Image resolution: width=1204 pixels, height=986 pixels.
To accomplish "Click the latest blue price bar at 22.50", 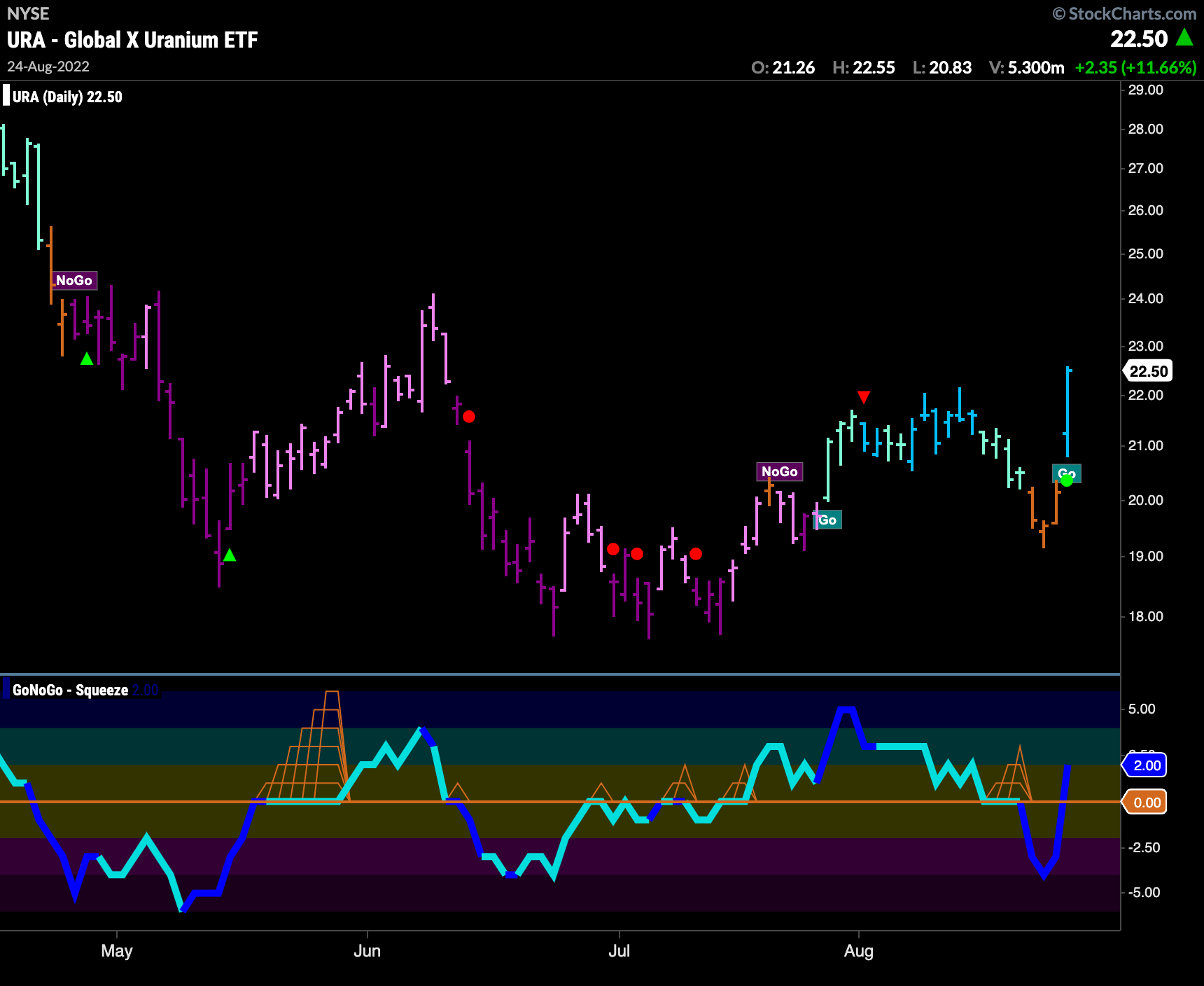I will [1067, 412].
